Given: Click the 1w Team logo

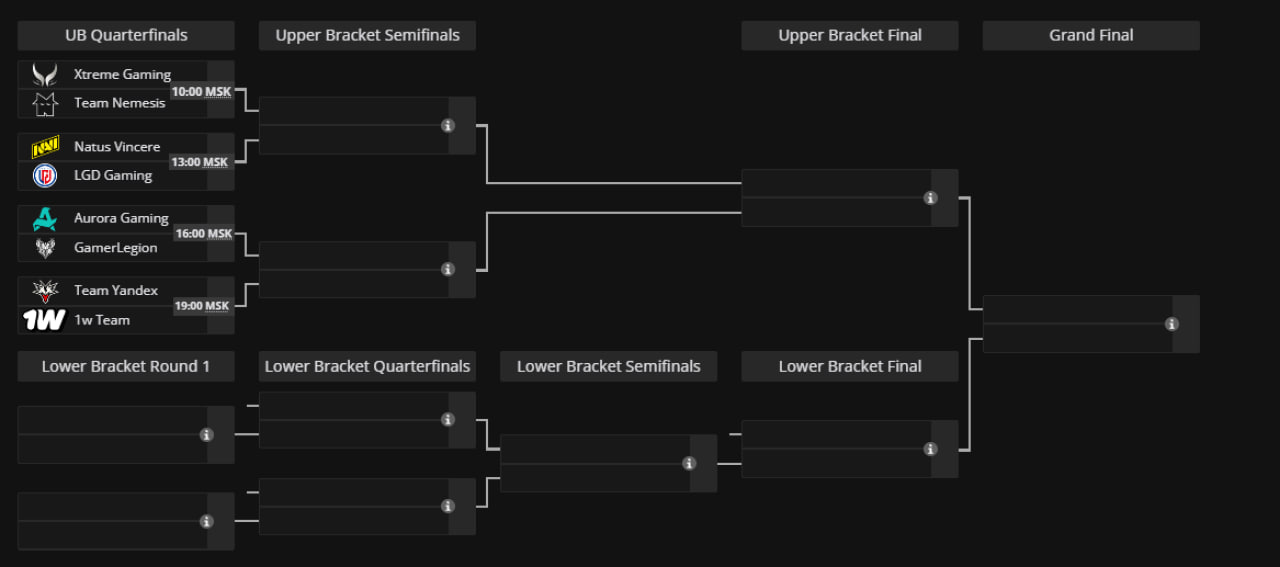Looking at the screenshot, I should click(x=44, y=320).
